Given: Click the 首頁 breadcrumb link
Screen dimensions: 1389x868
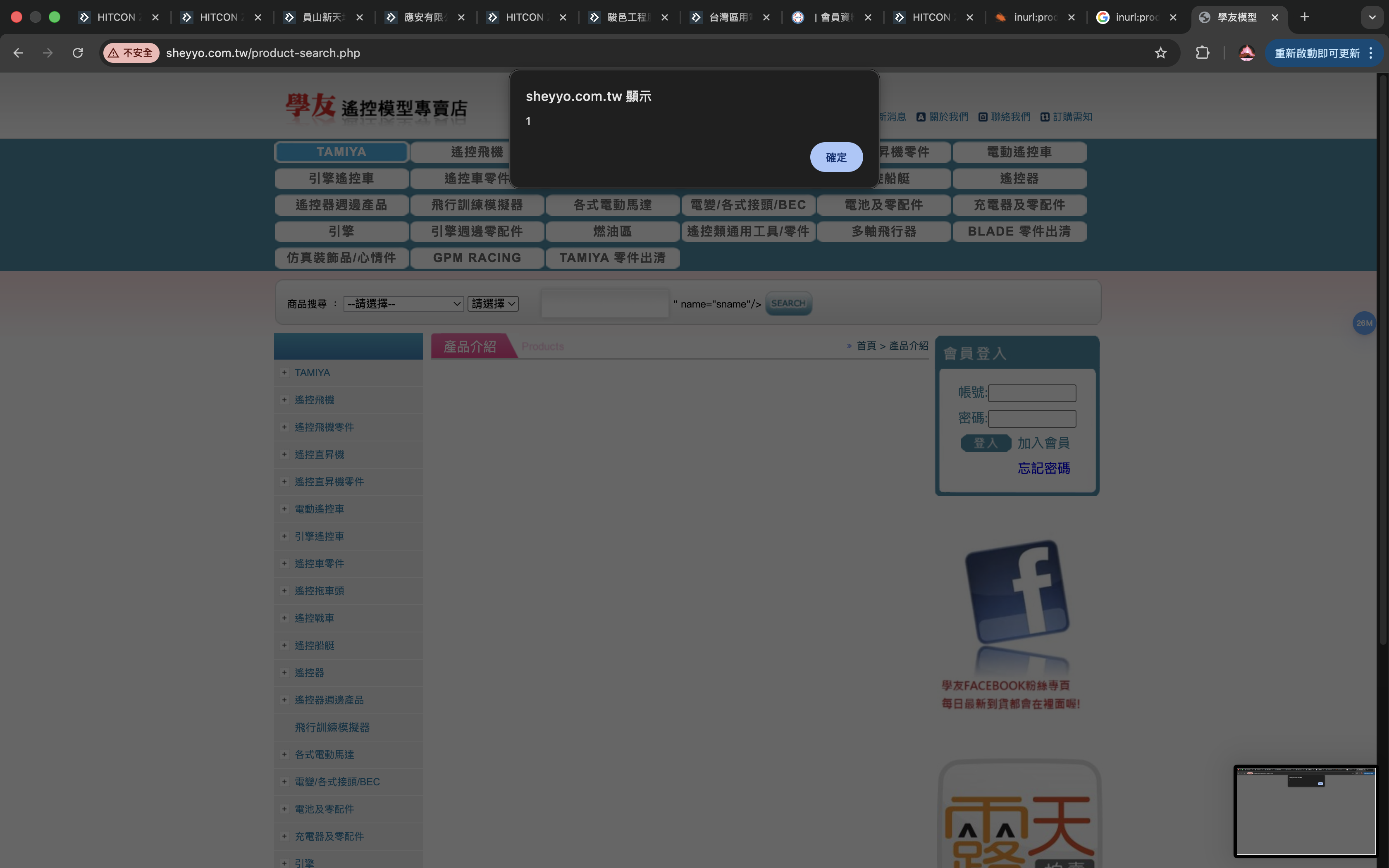Looking at the screenshot, I should 866,346.
